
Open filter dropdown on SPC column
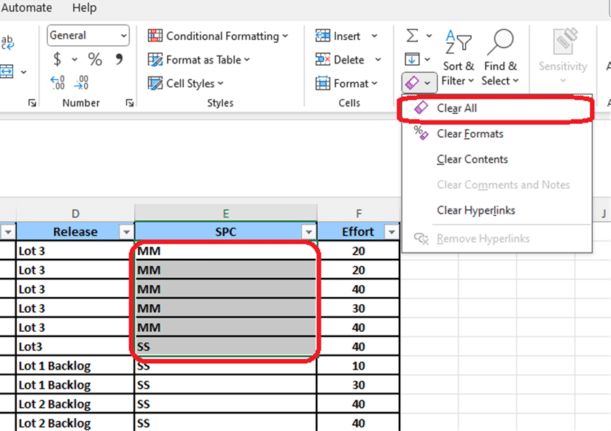coord(307,232)
